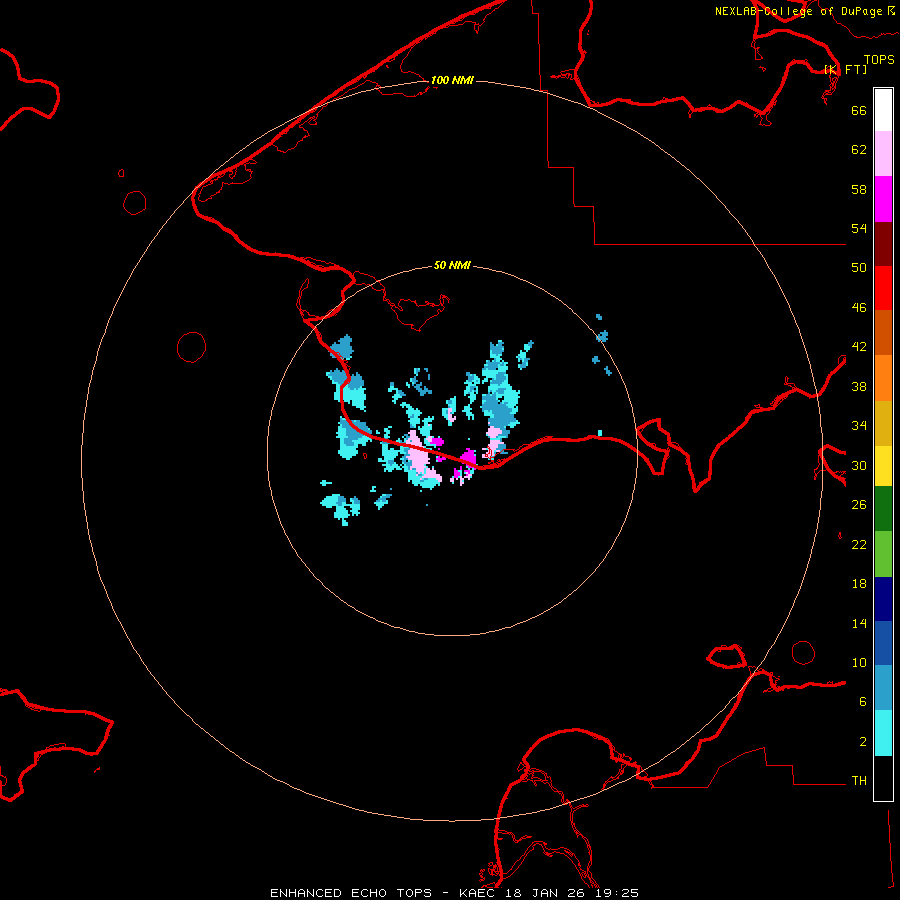Select the navy blue legend swatch

click(883, 599)
